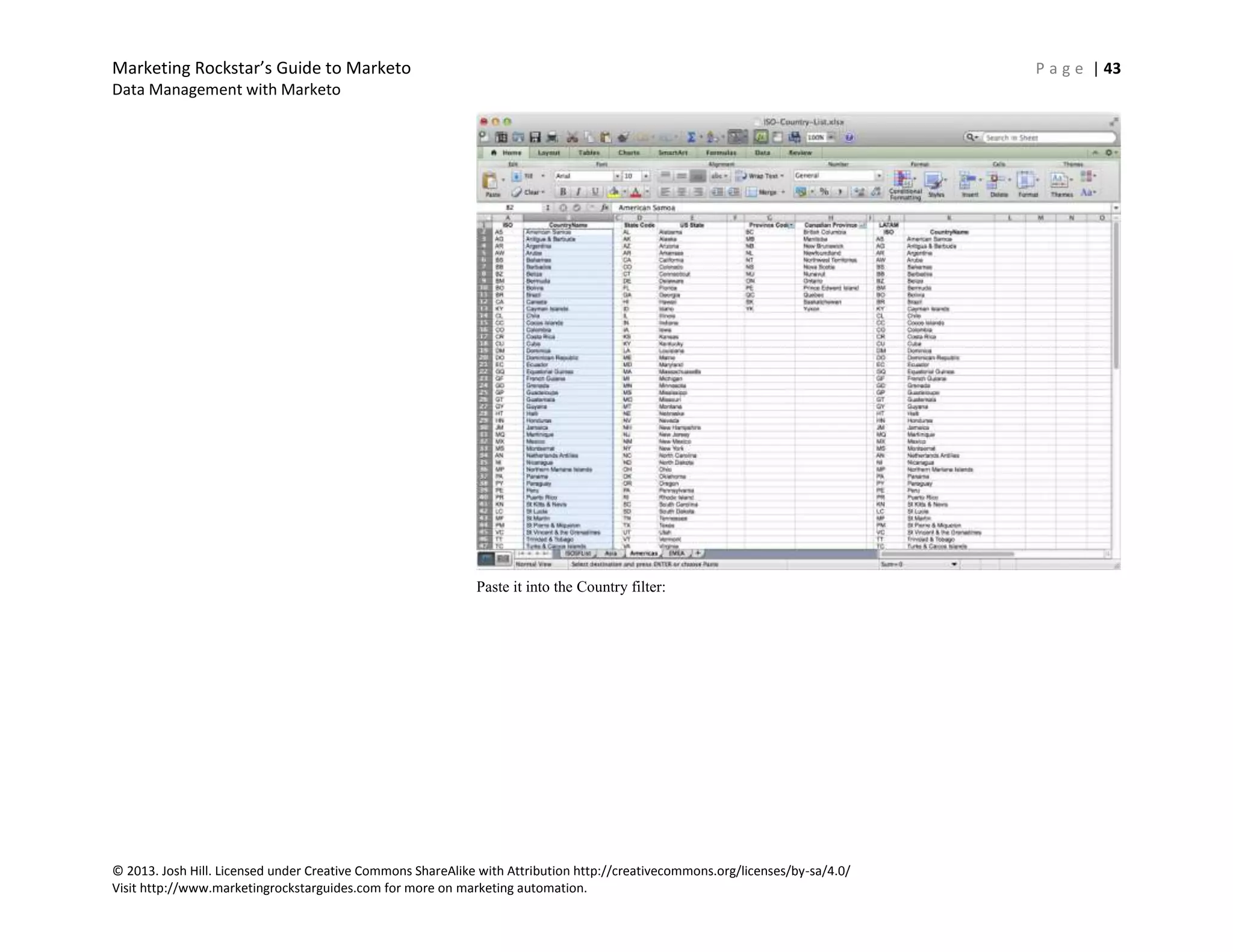
Task: Expand the General number format dropdown
Action: pyautogui.click(x=879, y=176)
